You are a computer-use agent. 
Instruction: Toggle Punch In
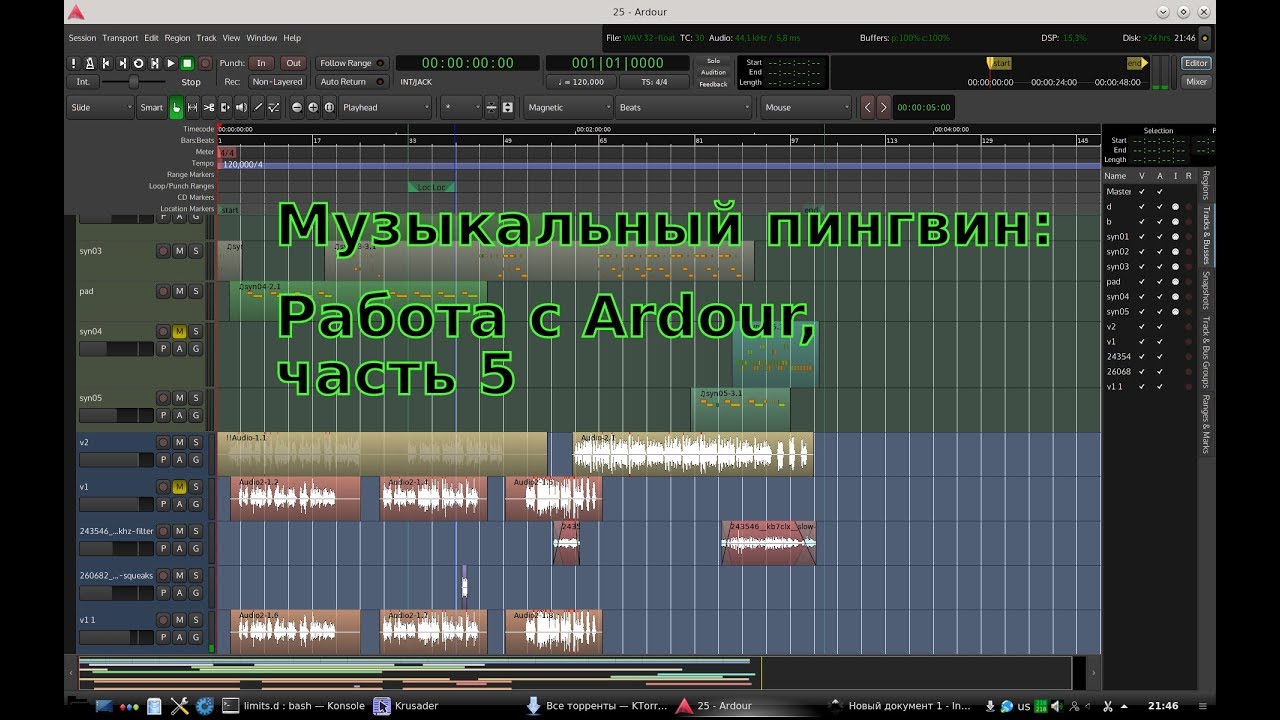point(261,63)
